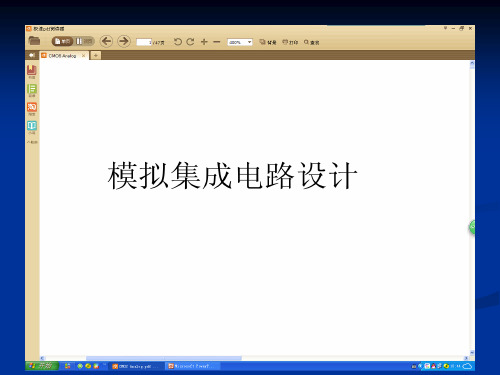
Task: Click the vertical scrollbar down arrow
Action: coord(472,352)
